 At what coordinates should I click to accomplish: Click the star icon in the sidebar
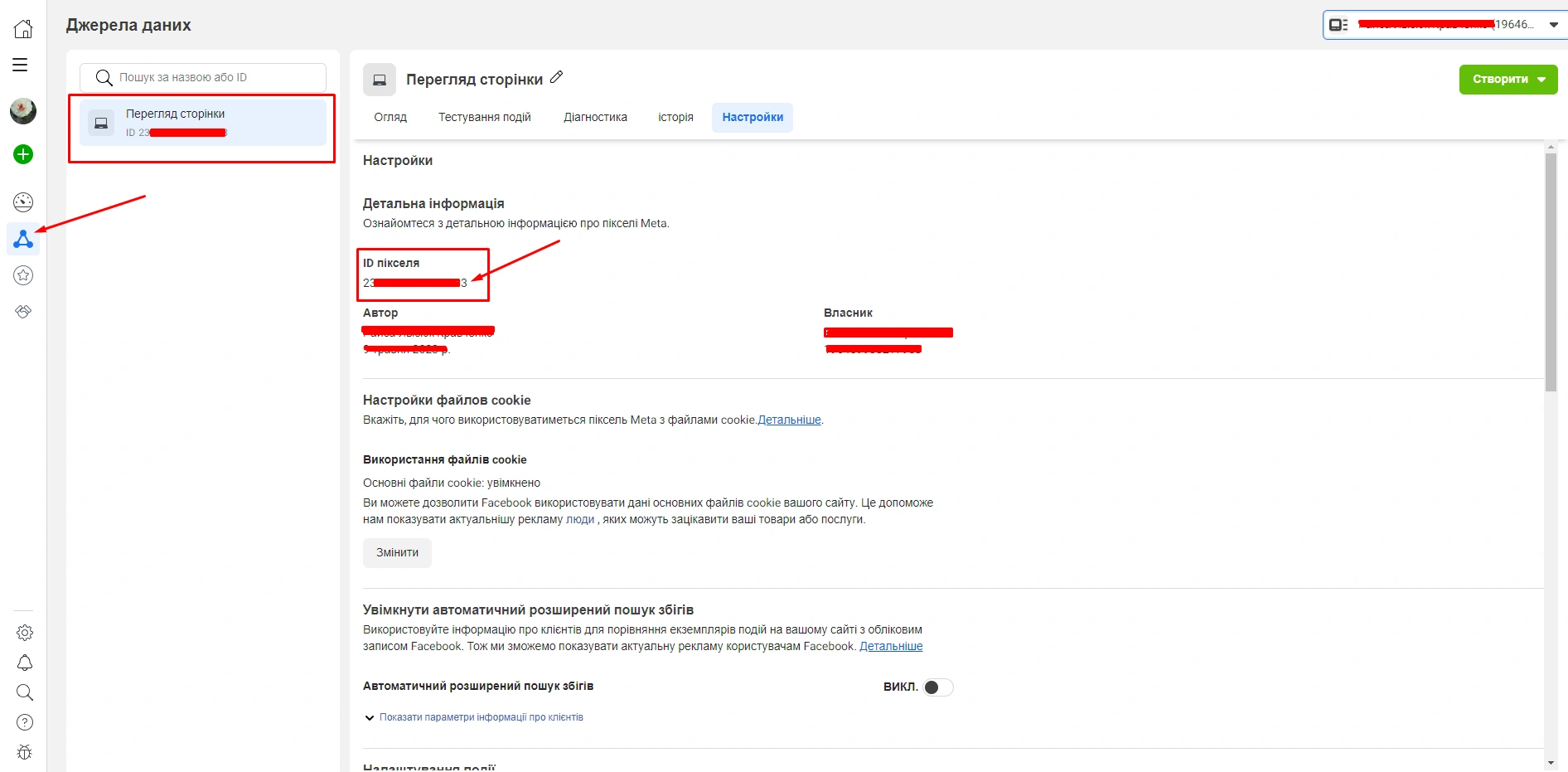coord(23,275)
